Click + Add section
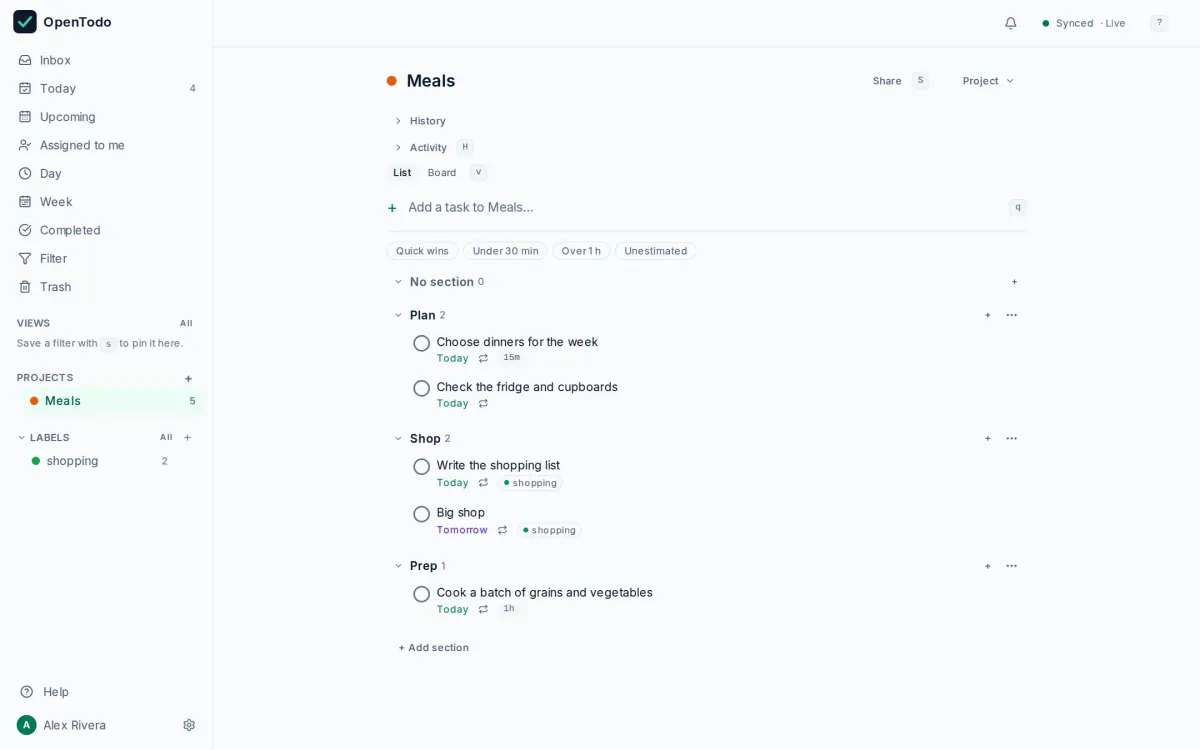Viewport: 1200px width, 750px height. pos(433,648)
